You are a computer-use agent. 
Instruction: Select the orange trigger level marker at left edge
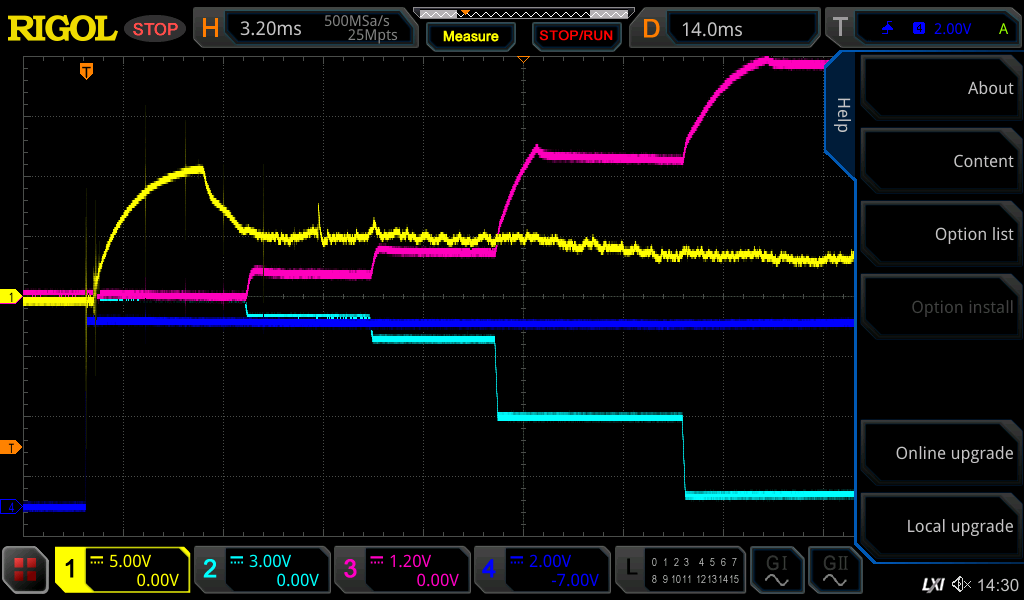[x=11, y=447]
